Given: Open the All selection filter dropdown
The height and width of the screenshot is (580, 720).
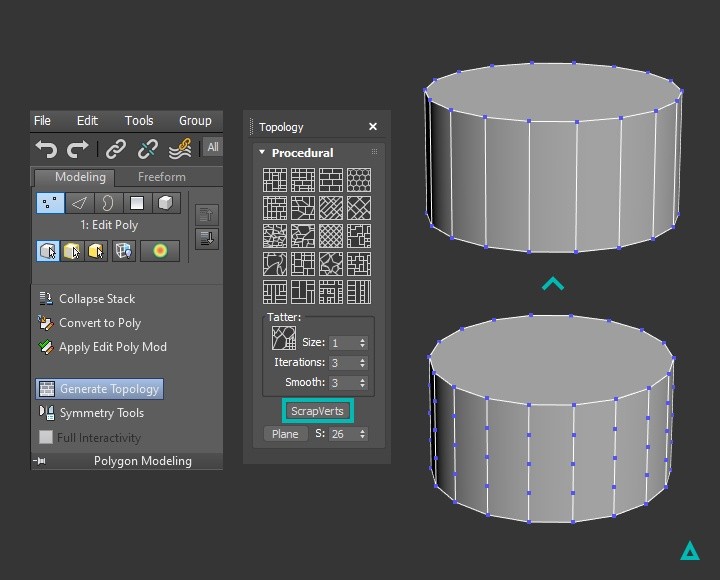Looking at the screenshot, I should 212,148.
